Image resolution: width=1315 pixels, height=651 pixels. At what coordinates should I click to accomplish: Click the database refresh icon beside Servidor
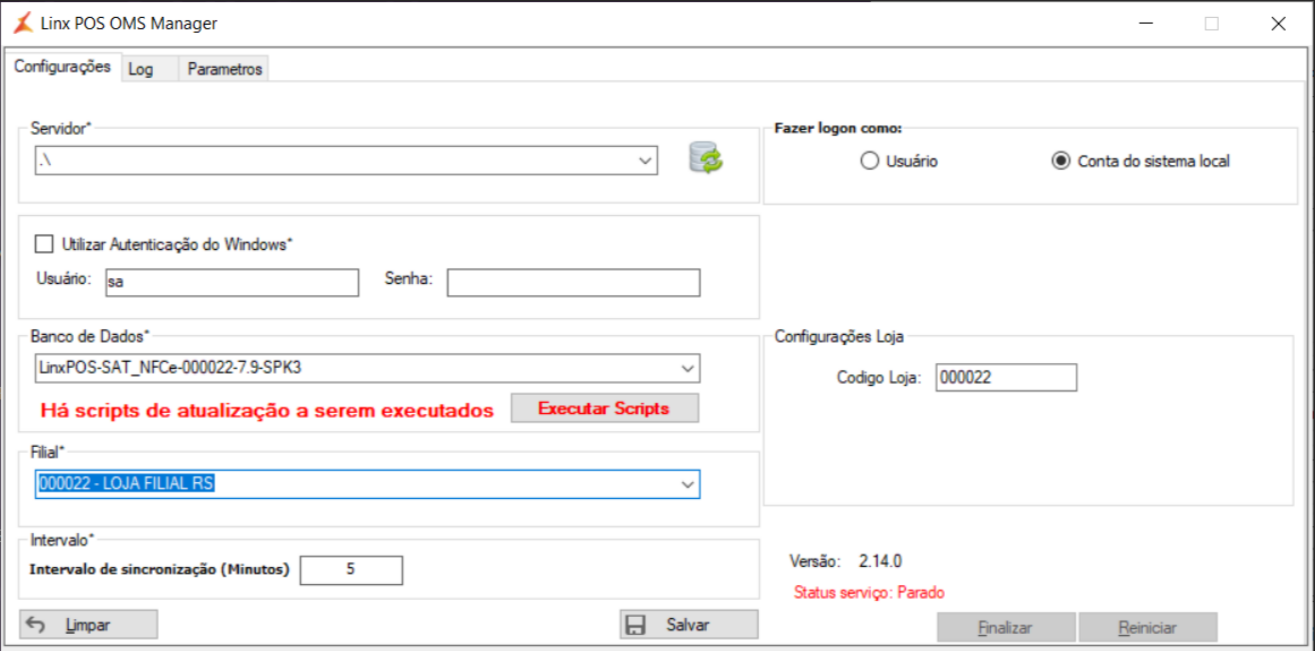(705, 158)
